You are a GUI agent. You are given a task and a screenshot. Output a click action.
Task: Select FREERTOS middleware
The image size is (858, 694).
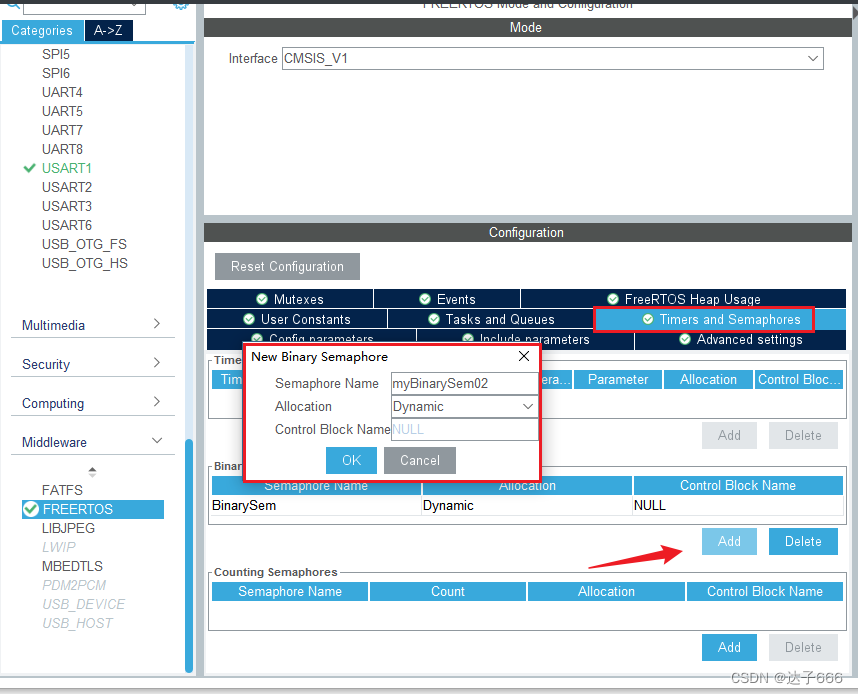click(93, 509)
